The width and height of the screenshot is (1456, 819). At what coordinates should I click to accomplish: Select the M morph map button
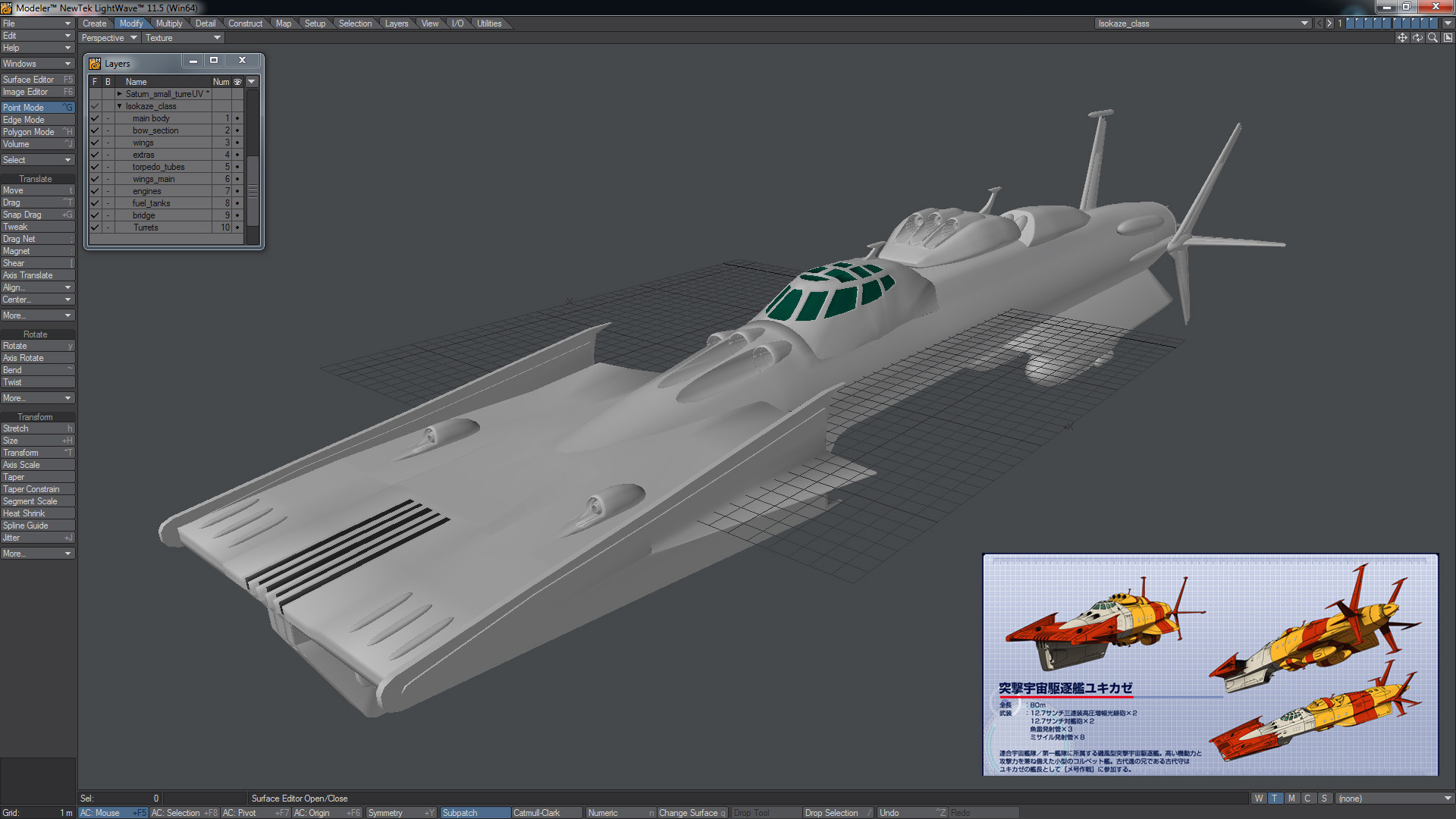pos(1291,799)
